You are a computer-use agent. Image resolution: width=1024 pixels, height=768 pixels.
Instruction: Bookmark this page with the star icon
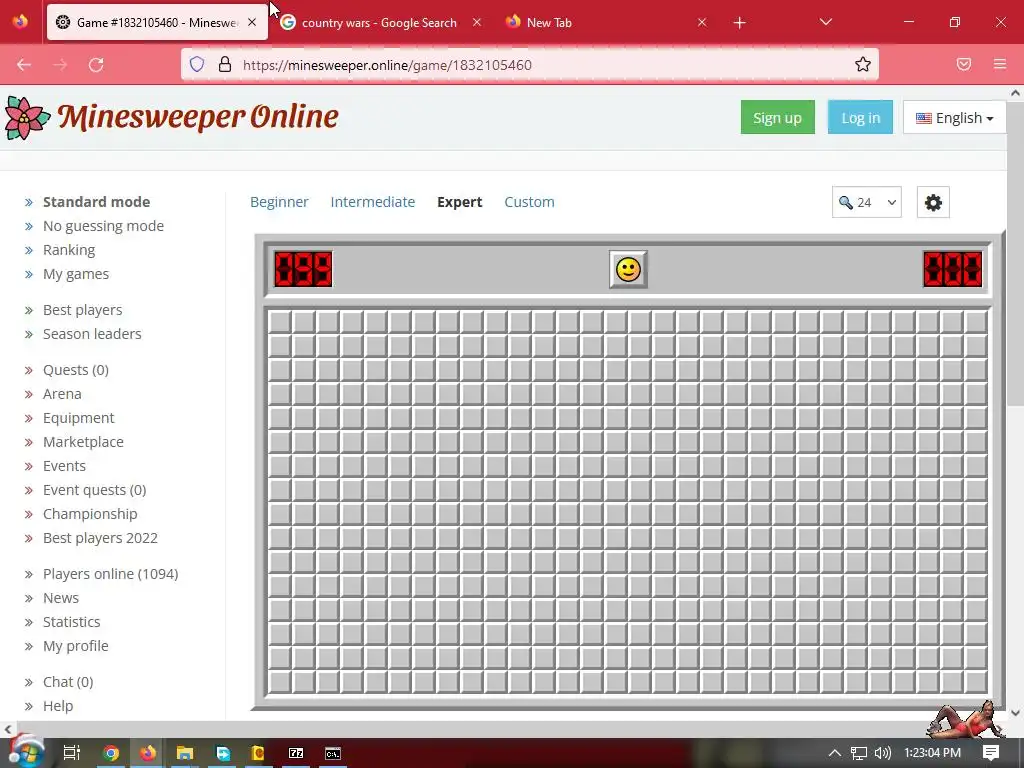pos(863,64)
